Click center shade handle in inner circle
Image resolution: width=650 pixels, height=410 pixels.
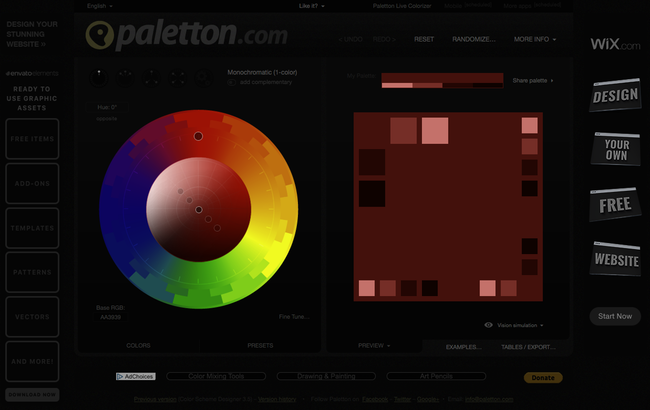coord(199,210)
